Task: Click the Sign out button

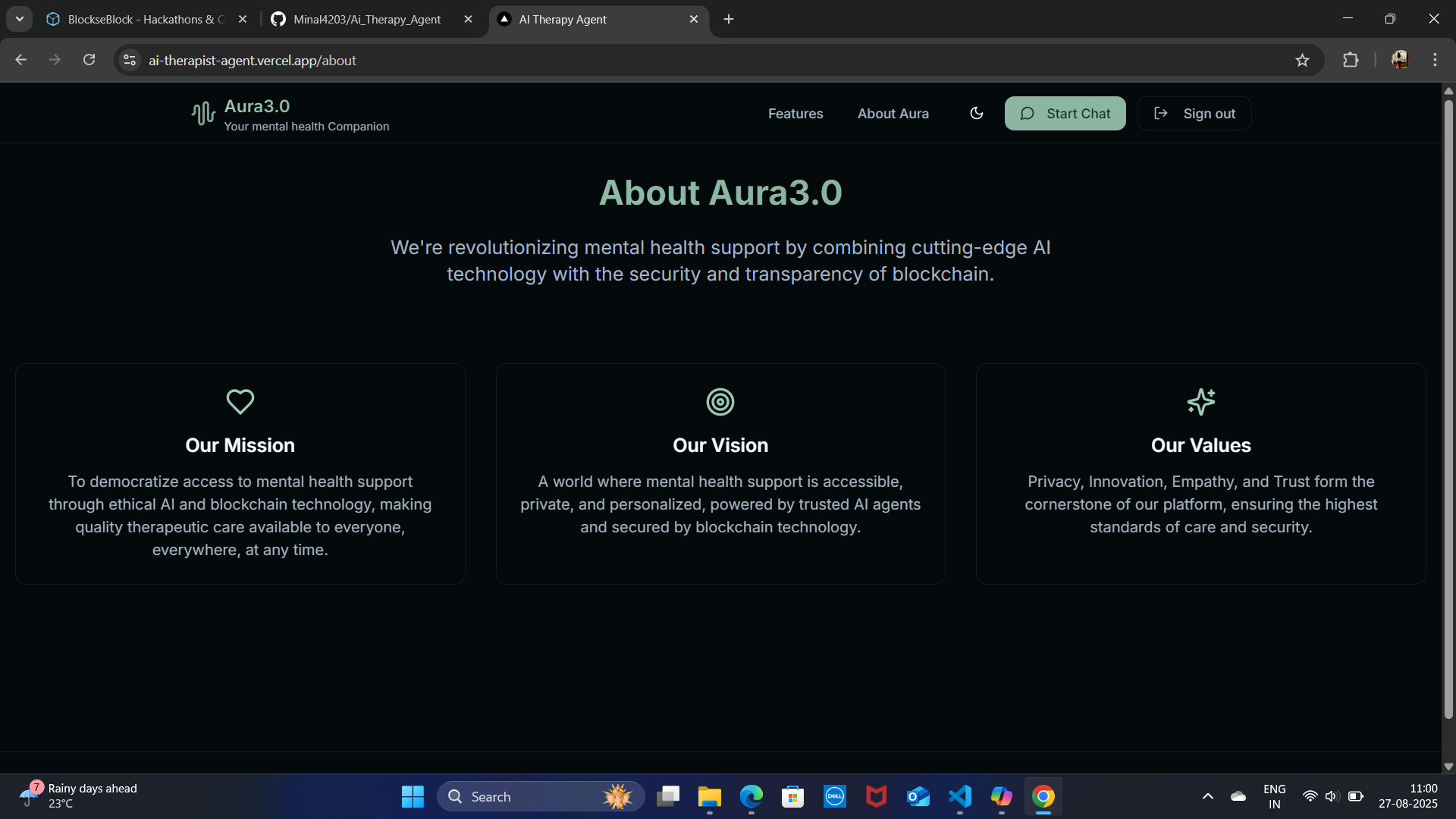Action: click(1194, 113)
